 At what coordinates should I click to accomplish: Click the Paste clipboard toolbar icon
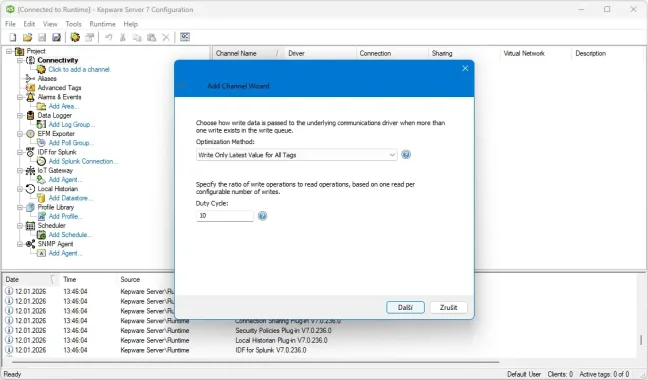(x=152, y=38)
